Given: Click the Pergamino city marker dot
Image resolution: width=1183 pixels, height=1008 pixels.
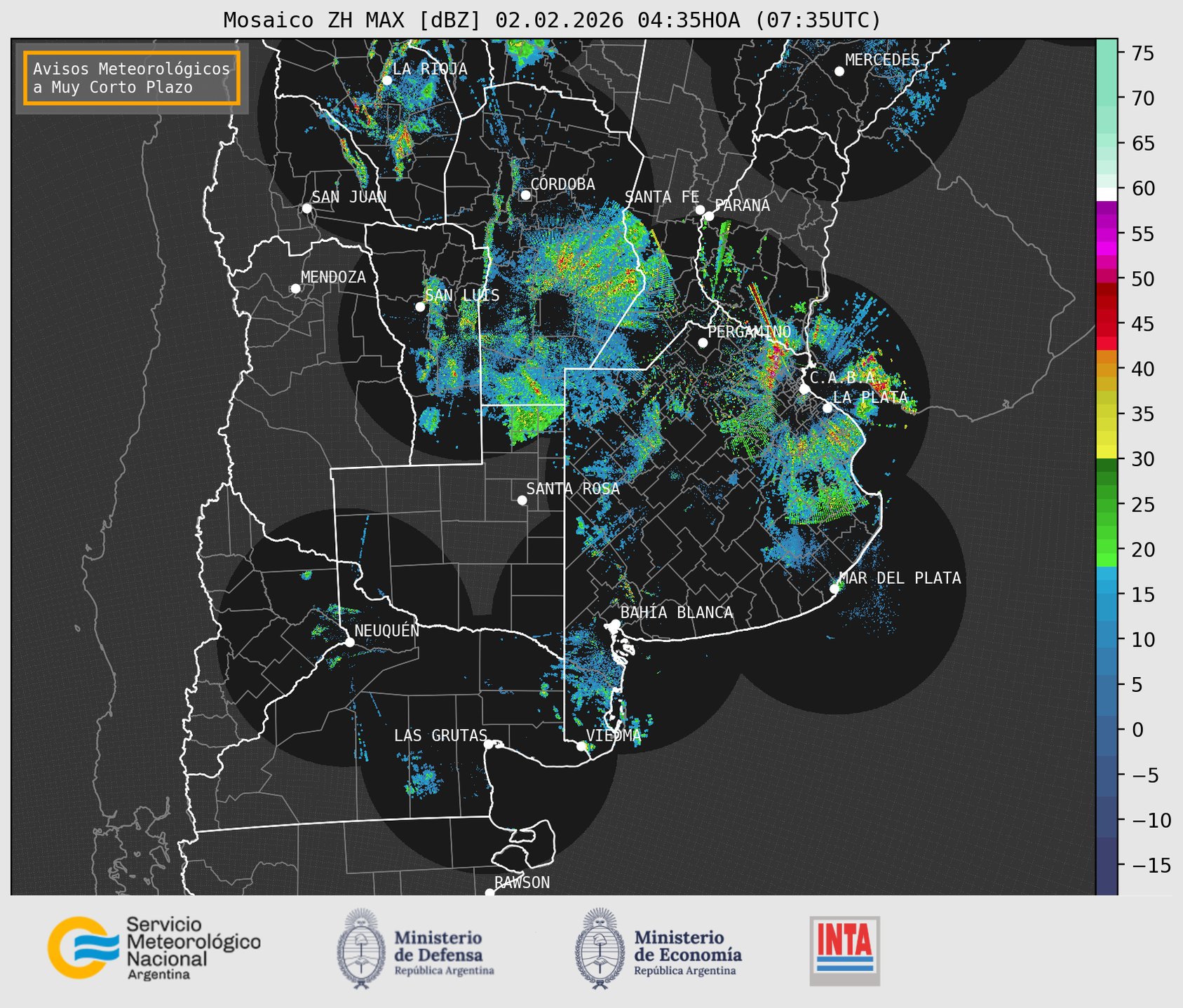Looking at the screenshot, I should (703, 343).
